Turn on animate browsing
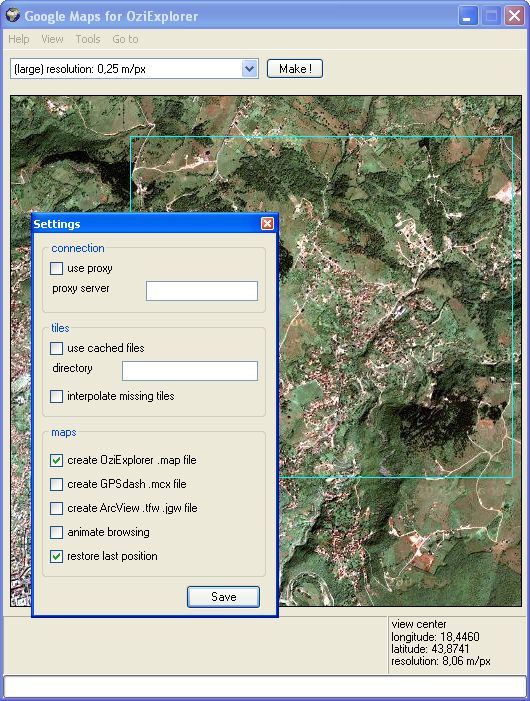The width and height of the screenshot is (530, 701). [x=56, y=532]
